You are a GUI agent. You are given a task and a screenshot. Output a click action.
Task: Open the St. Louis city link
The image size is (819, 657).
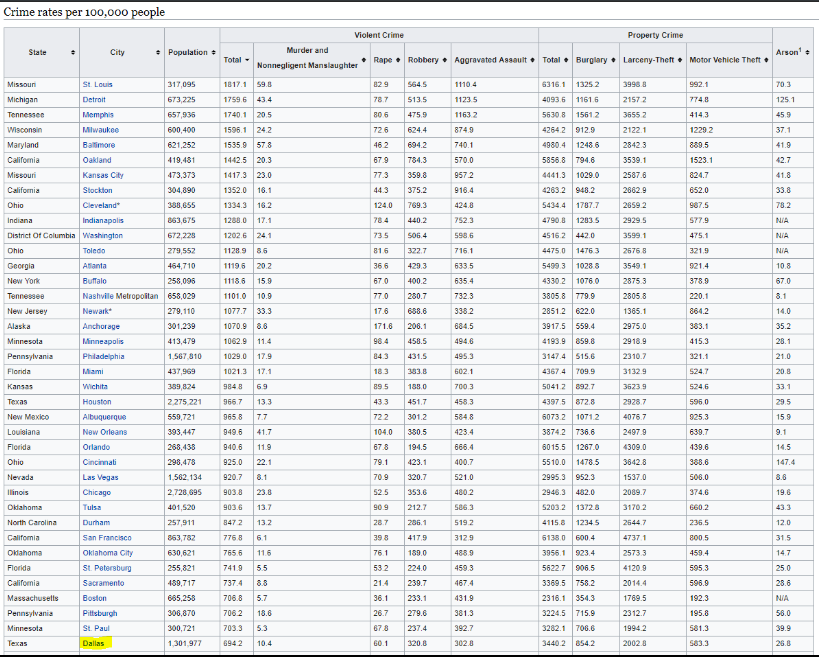coord(97,85)
